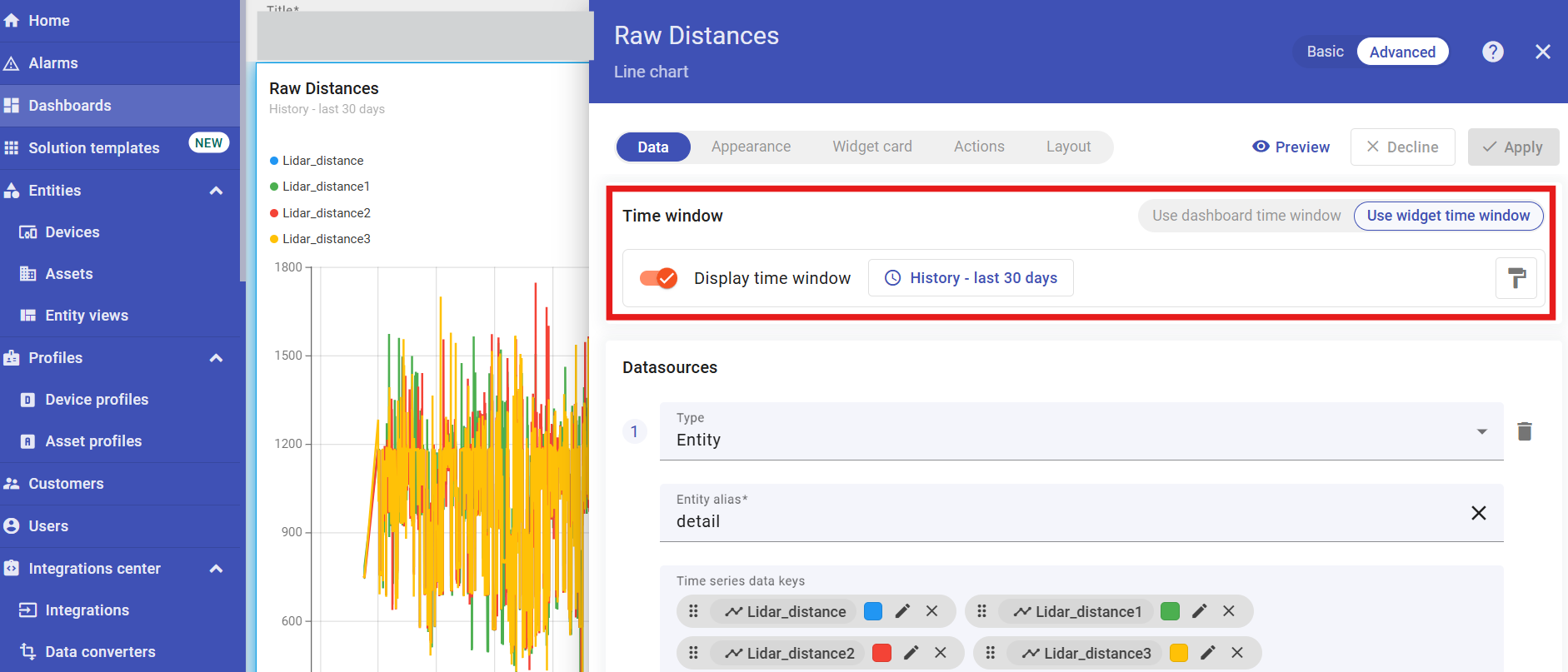Open History - last 30 days selector
Viewport: 1568px width, 672px height.
pyautogui.click(x=971, y=278)
